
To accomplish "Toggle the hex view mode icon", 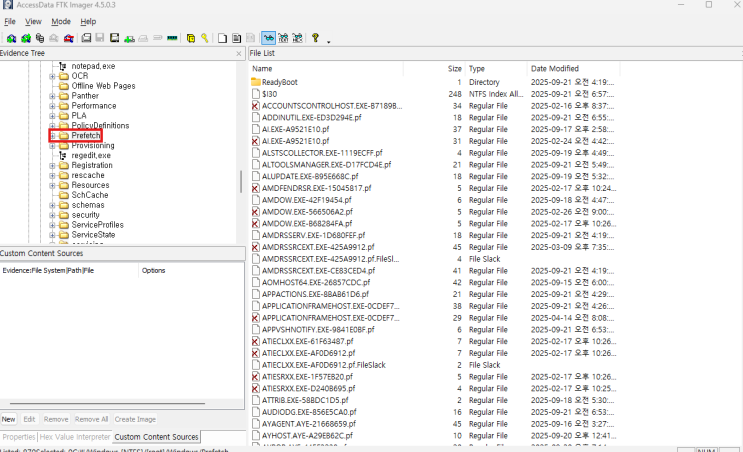I will (x=298, y=38).
